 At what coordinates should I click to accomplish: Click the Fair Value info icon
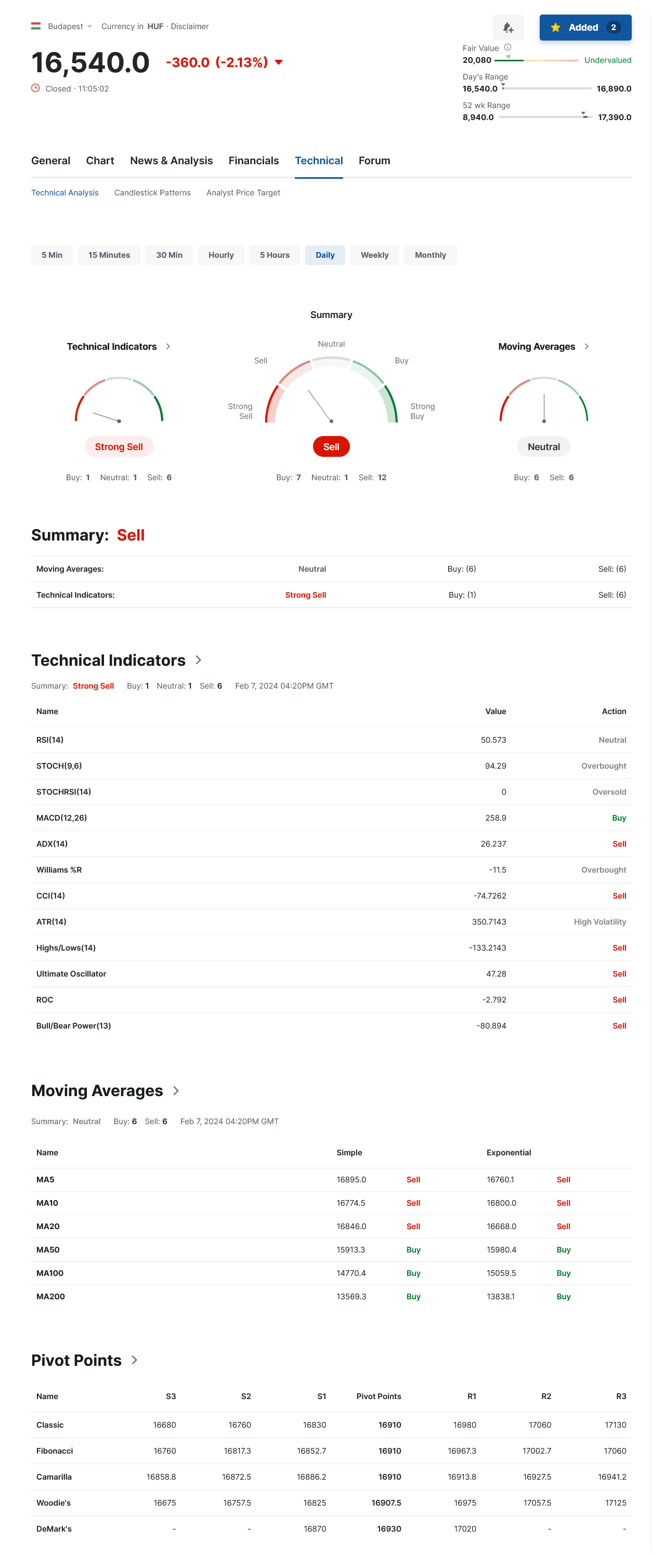[507, 47]
